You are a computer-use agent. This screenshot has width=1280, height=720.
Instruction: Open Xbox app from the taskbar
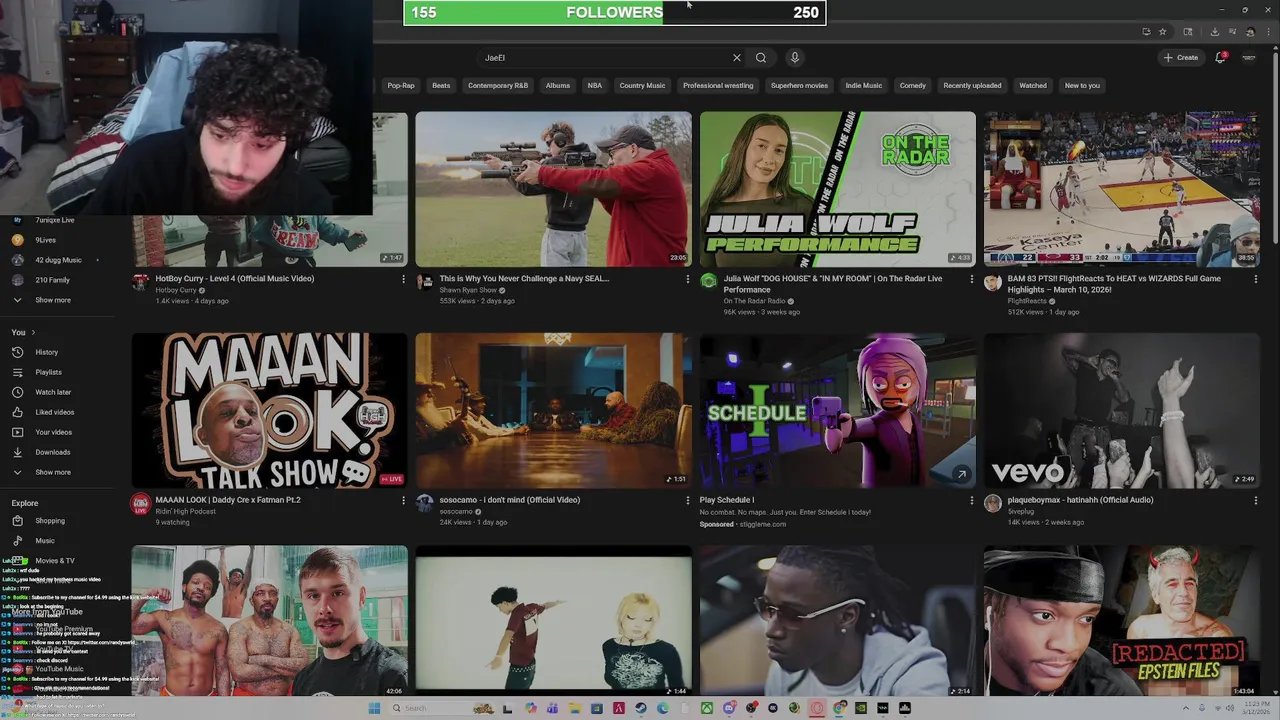click(707, 708)
